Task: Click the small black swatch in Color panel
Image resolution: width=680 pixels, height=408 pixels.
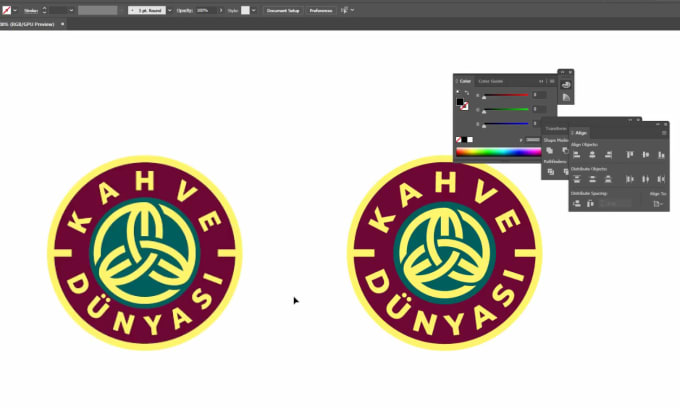Action: (x=464, y=140)
